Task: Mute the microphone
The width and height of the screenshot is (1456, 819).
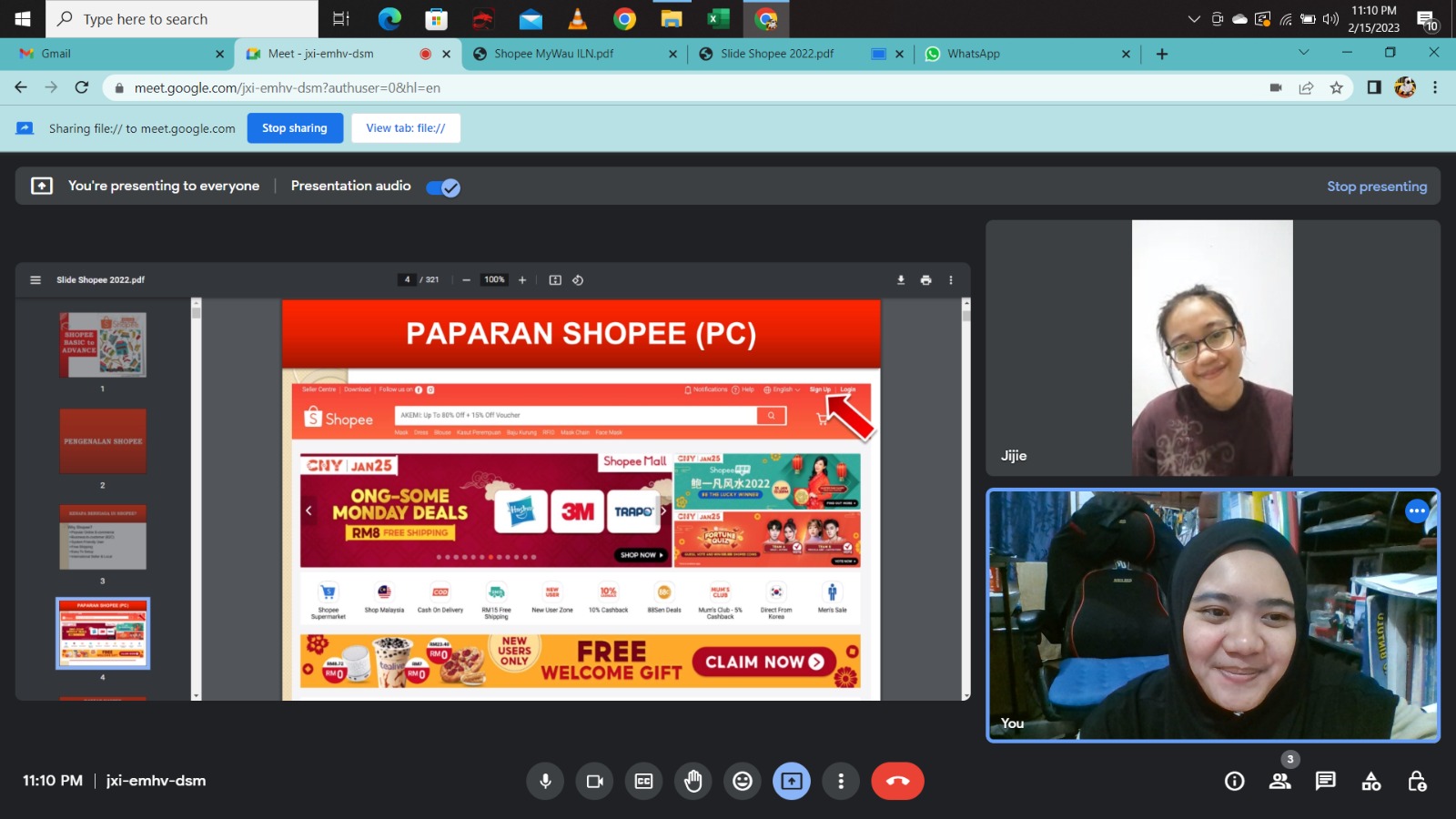Action: pyautogui.click(x=545, y=781)
